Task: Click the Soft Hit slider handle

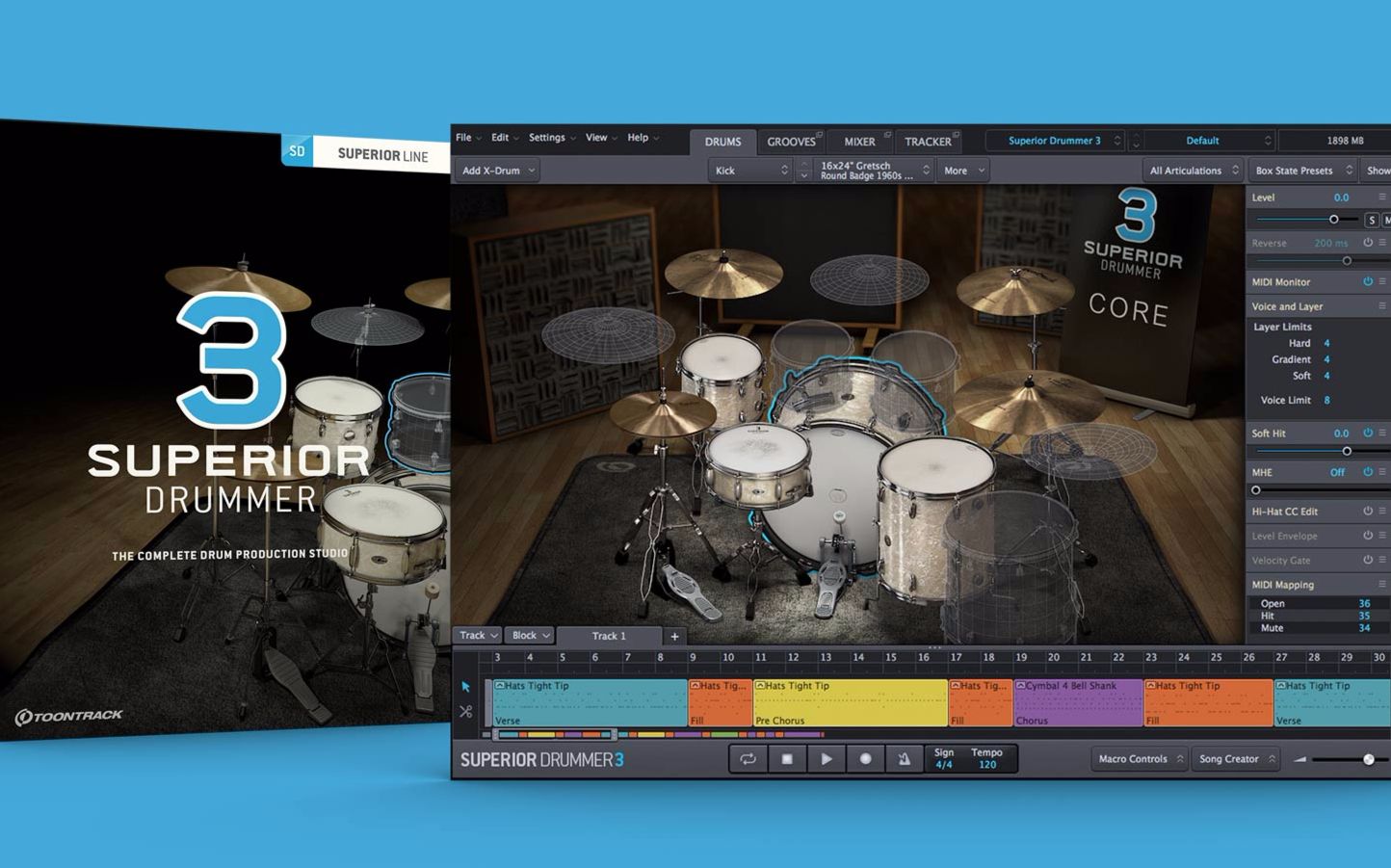Action: coord(1347,451)
